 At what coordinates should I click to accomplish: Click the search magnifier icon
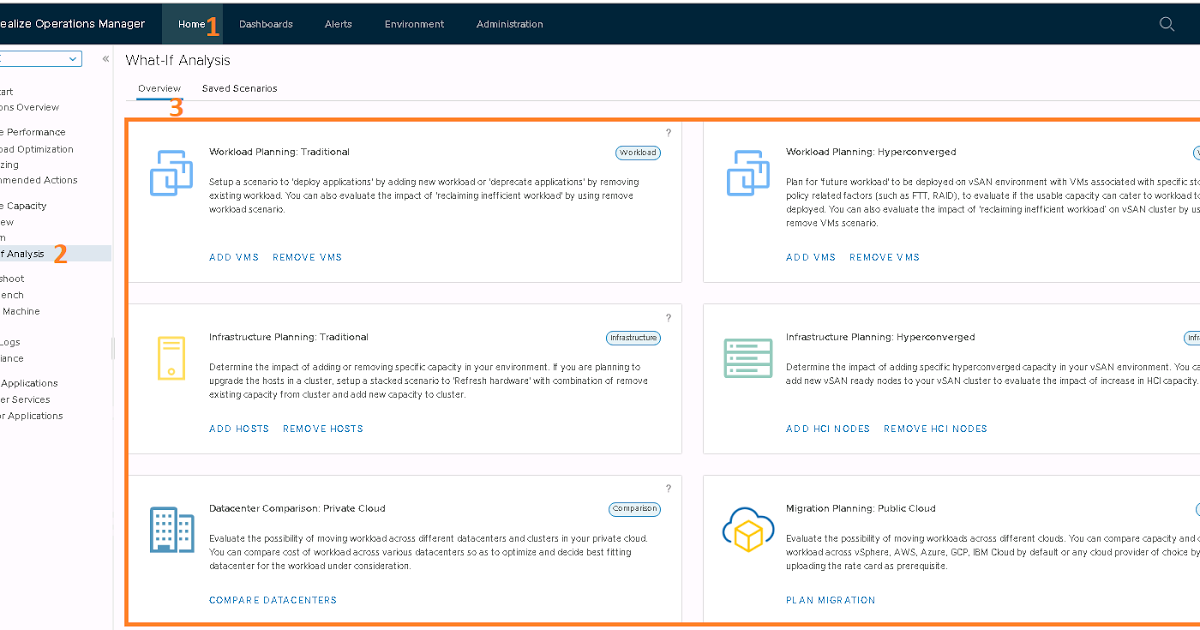coord(1166,24)
